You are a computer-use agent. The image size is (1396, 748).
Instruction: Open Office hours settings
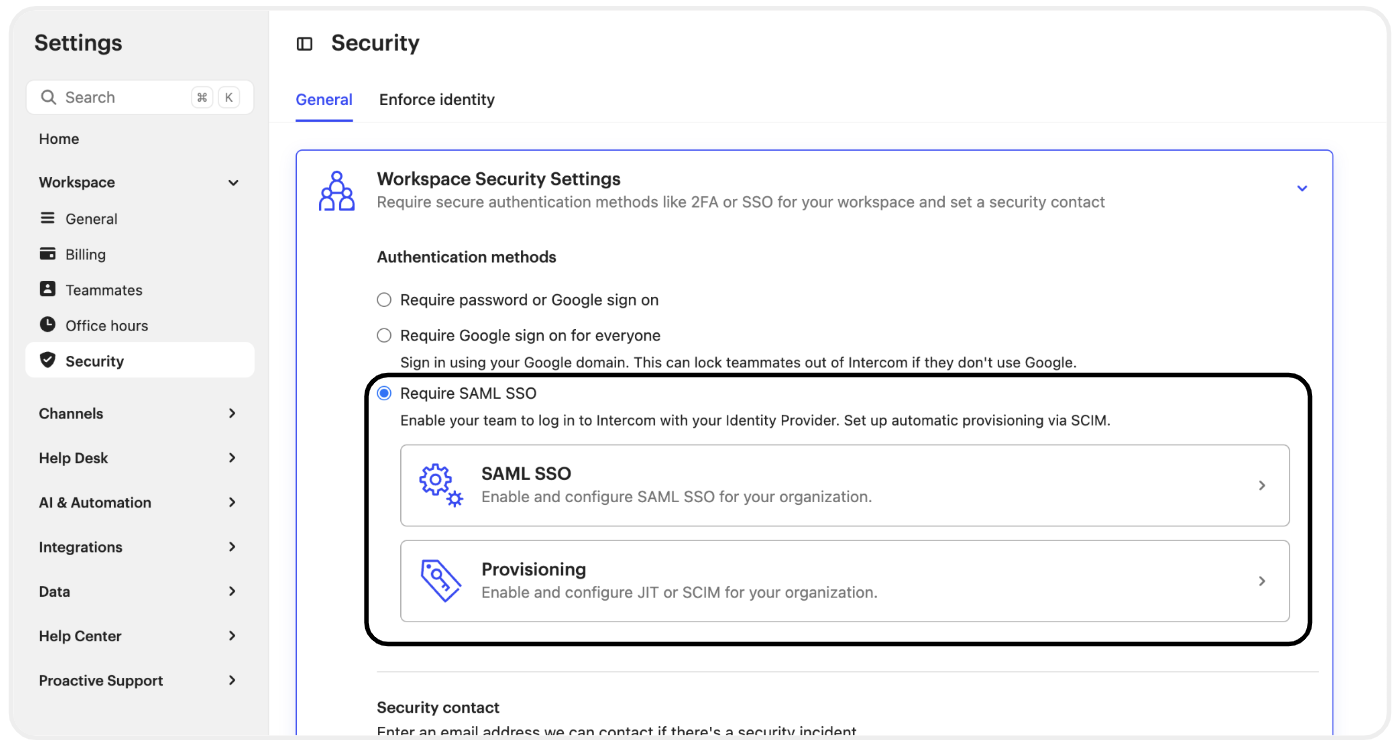tap(107, 326)
